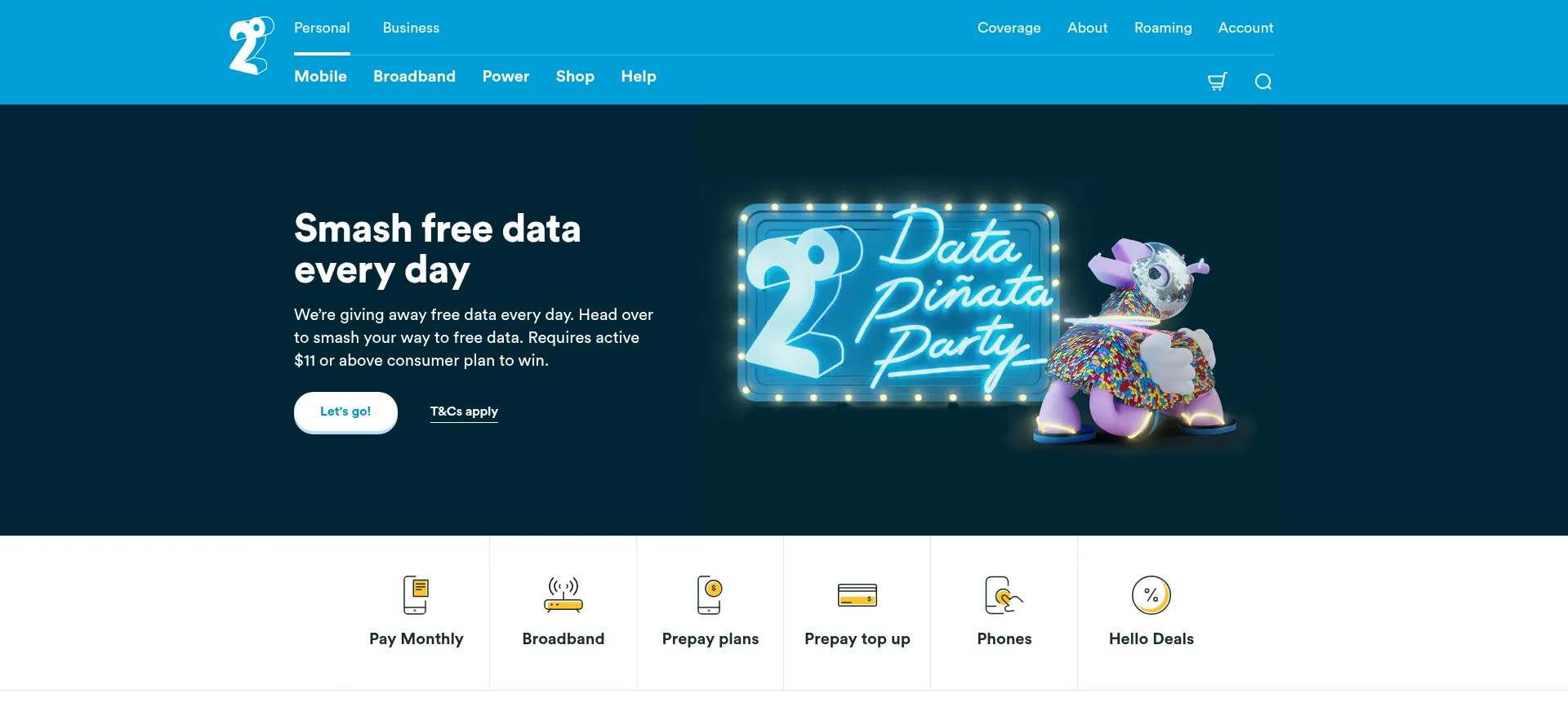The image size is (1568, 725).
Task: Open the Mobile menu
Action: (320, 76)
